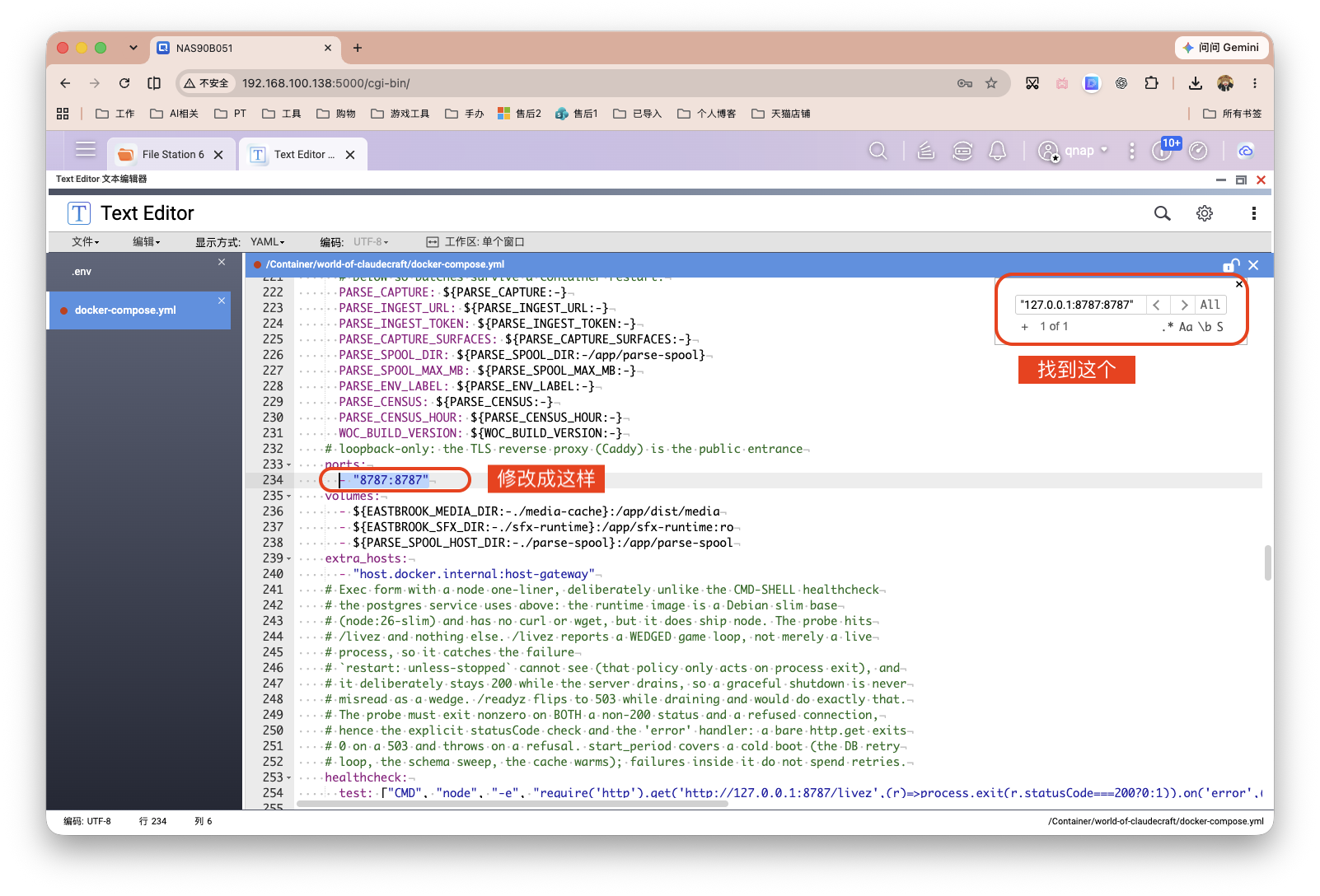This screenshot has height=896, width=1320.
Task: Click the horizontal editor scrollbar
Action: pos(512,804)
